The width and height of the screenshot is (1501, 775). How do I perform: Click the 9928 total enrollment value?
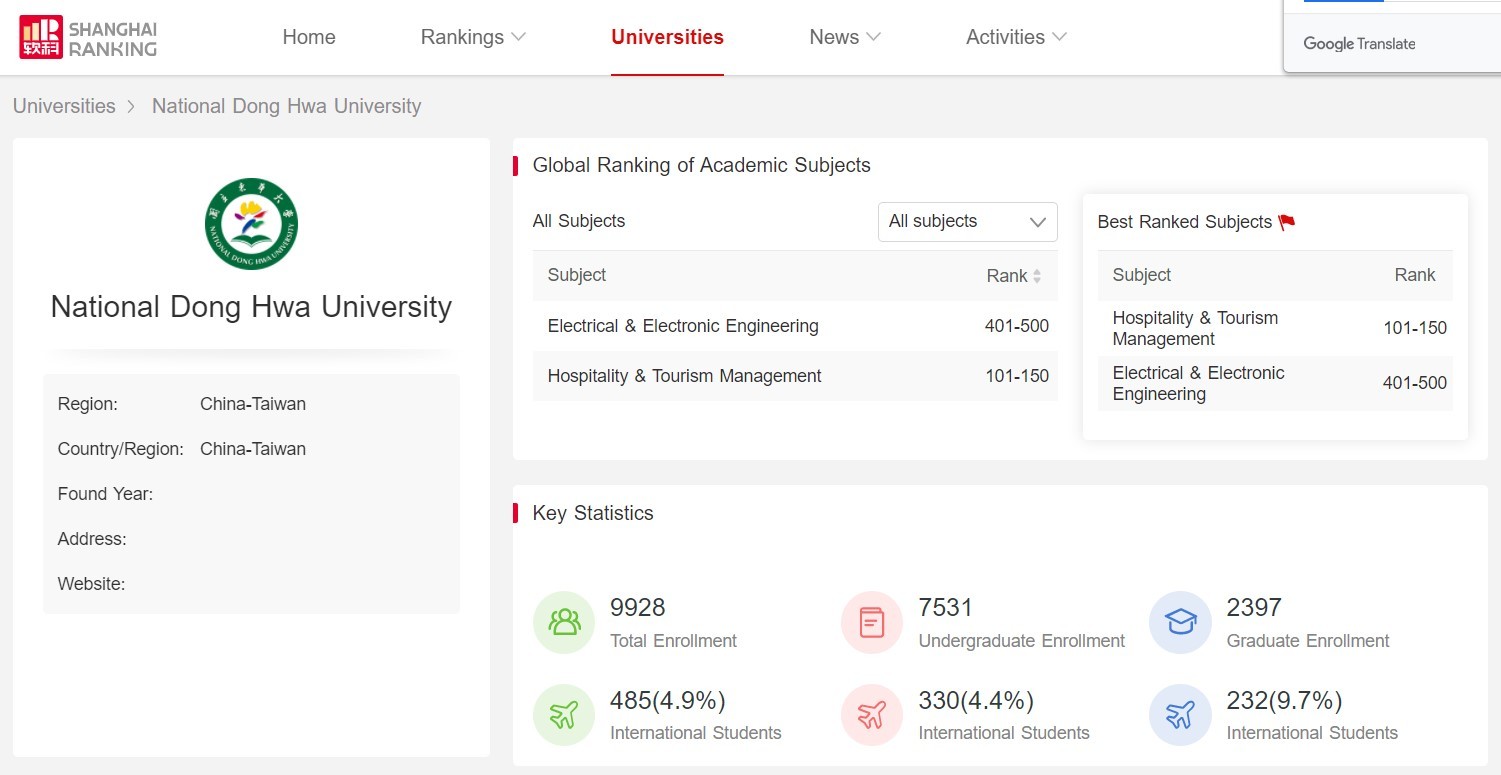(x=637, y=608)
